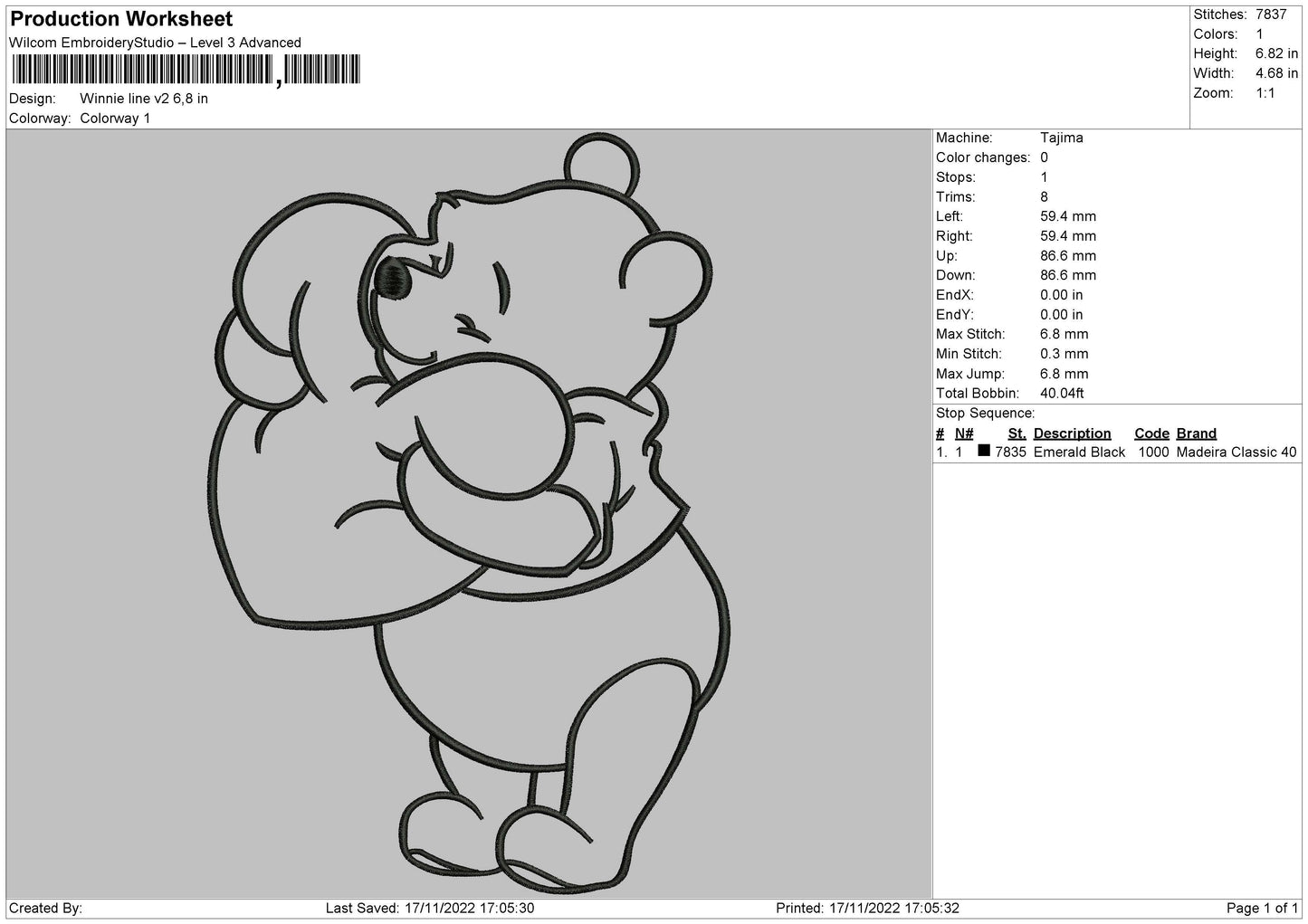Select the stitch count 7835 in stop row

1010,452
